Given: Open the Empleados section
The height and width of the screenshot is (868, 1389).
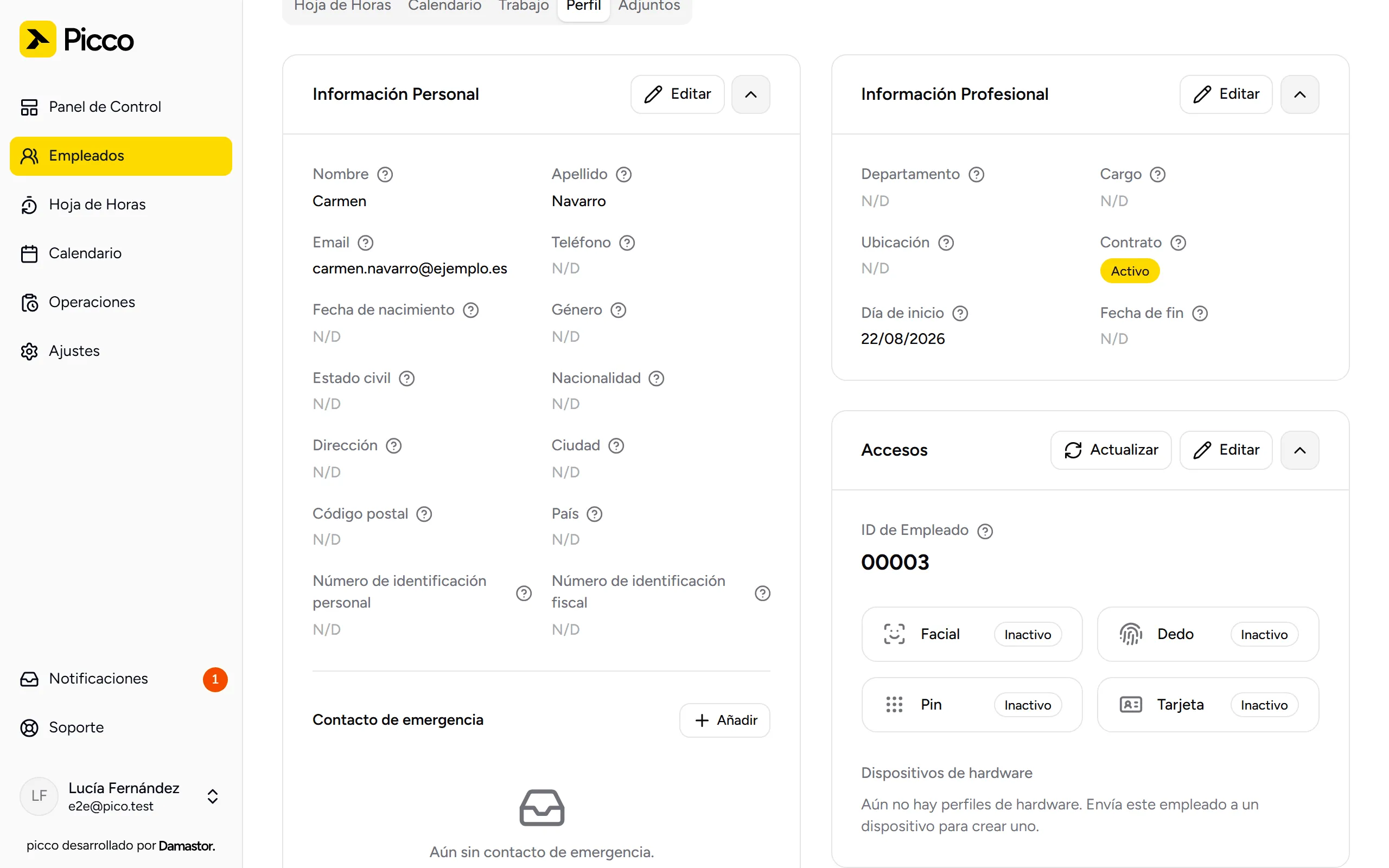Looking at the screenshot, I should tap(120, 156).
